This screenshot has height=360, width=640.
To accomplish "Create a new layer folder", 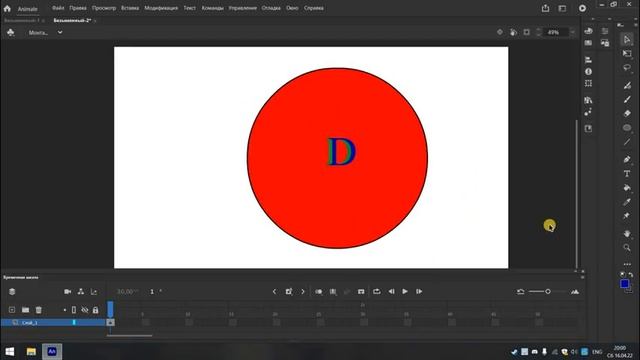I will pyautogui.click(x=25, y=310).
